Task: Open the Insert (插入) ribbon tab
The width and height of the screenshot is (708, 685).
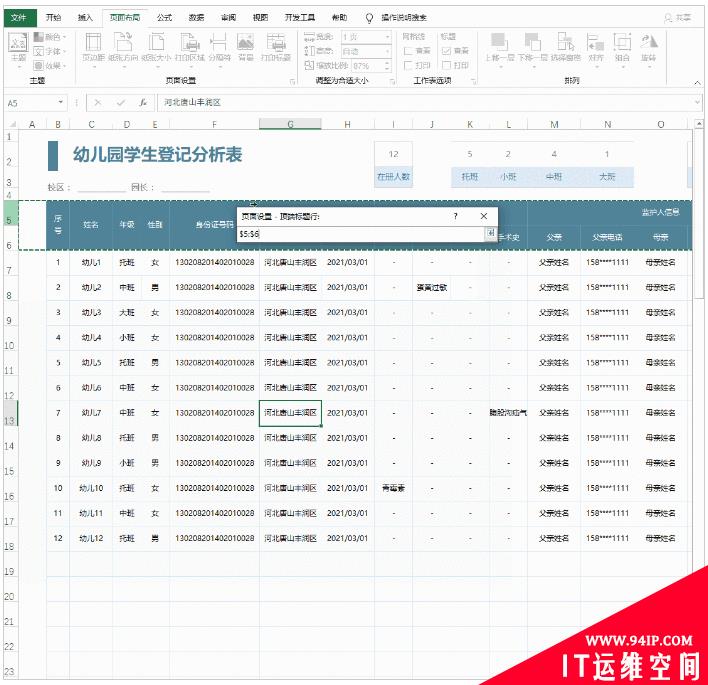Action: [85, 17]
